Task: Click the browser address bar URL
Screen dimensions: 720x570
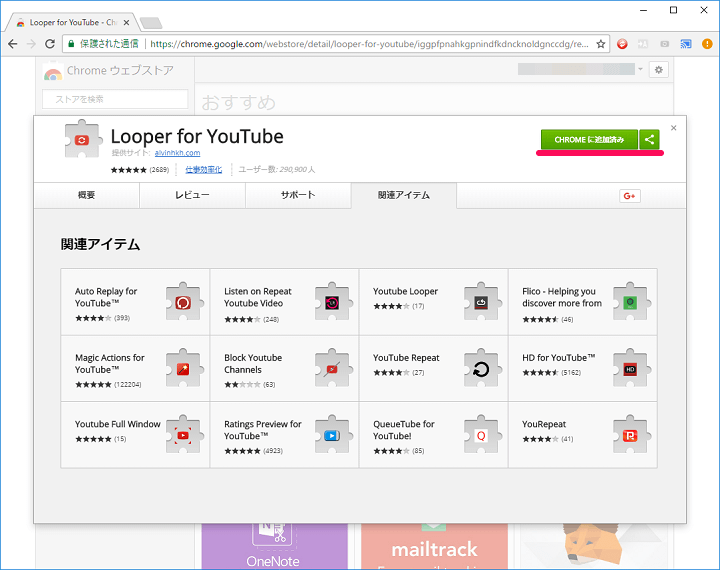Action: [x=369, y=44]
